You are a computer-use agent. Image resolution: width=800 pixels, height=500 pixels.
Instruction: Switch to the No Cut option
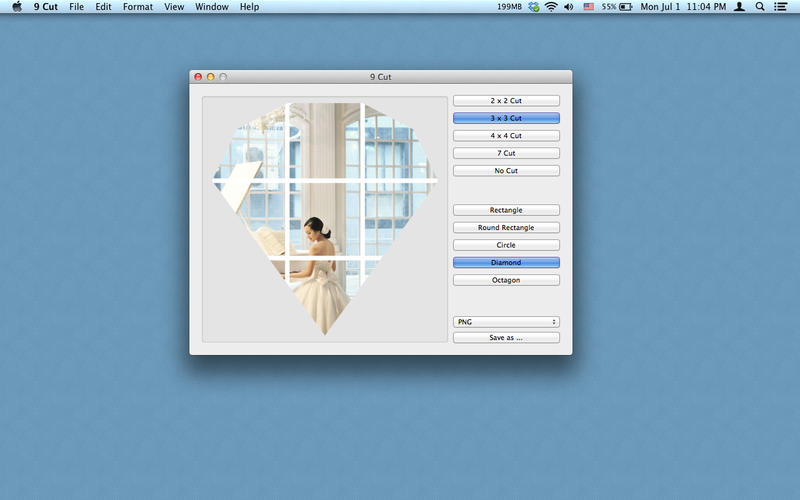[x=506, y=170]
